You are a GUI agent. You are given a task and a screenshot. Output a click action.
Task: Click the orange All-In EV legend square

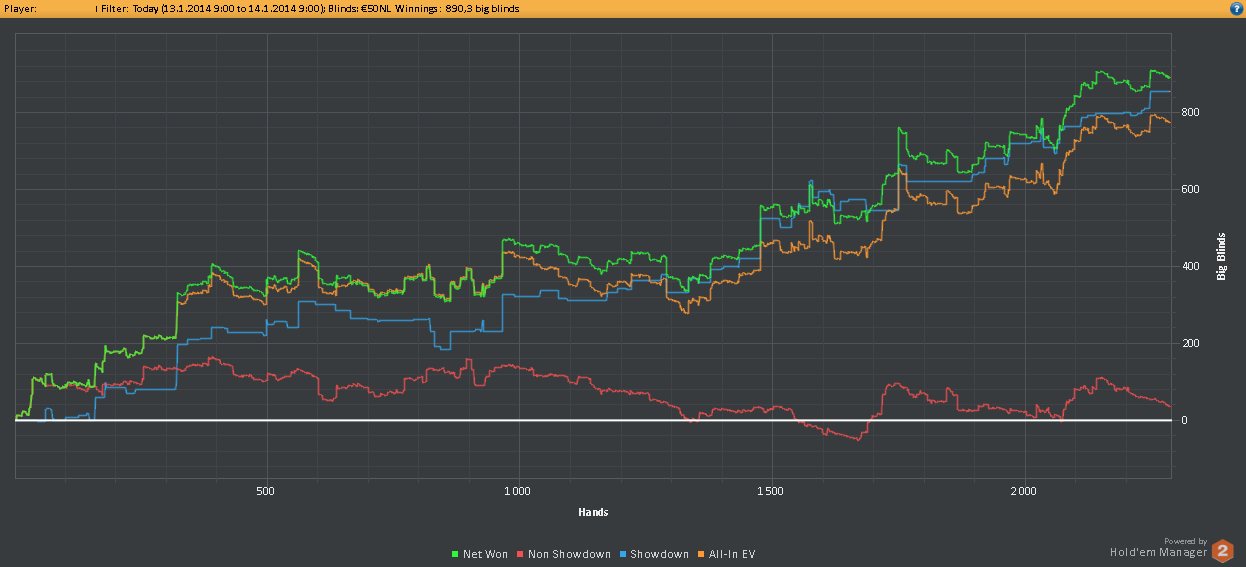click(703, 554)
